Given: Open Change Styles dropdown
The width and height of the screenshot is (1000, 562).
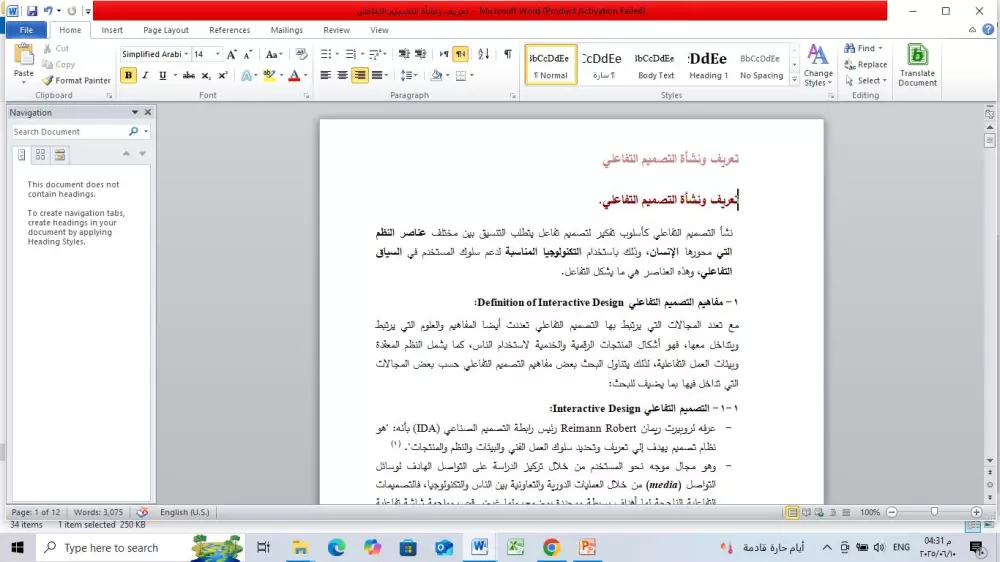Looking at the screenshot, I should [818, 65].
